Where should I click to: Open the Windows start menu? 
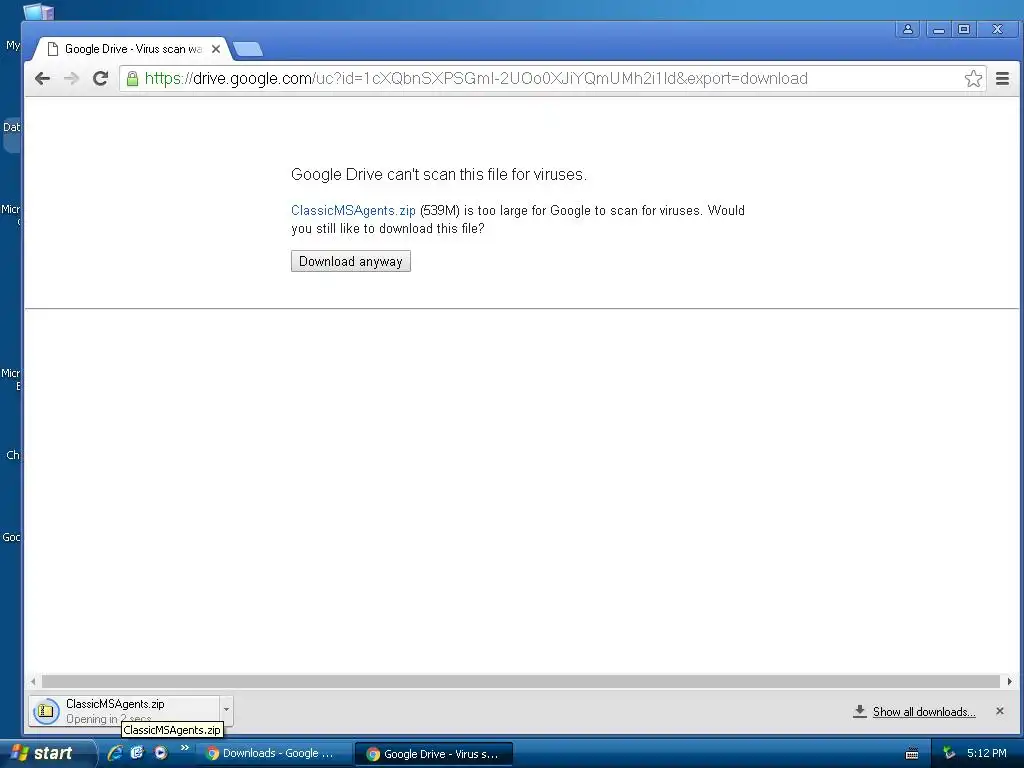47,753
